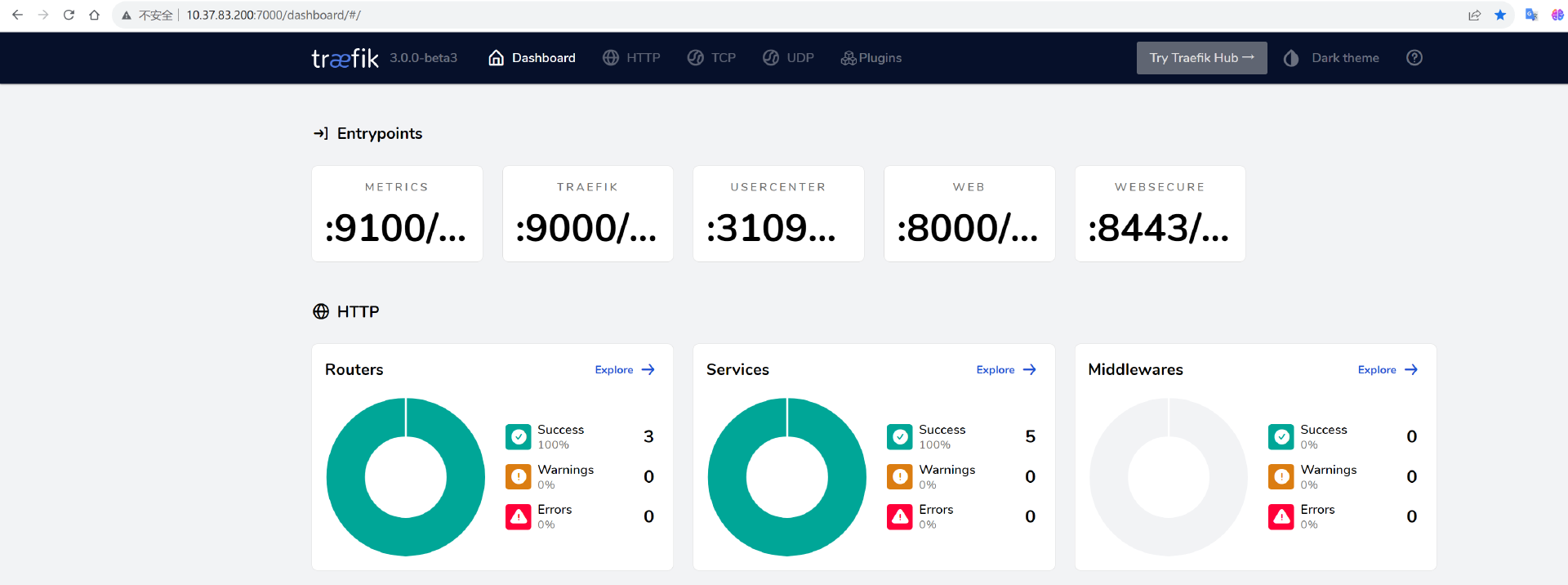Open the Plugins page
The height and width of the screenshot is (585, 1568).
pos(871,58)
